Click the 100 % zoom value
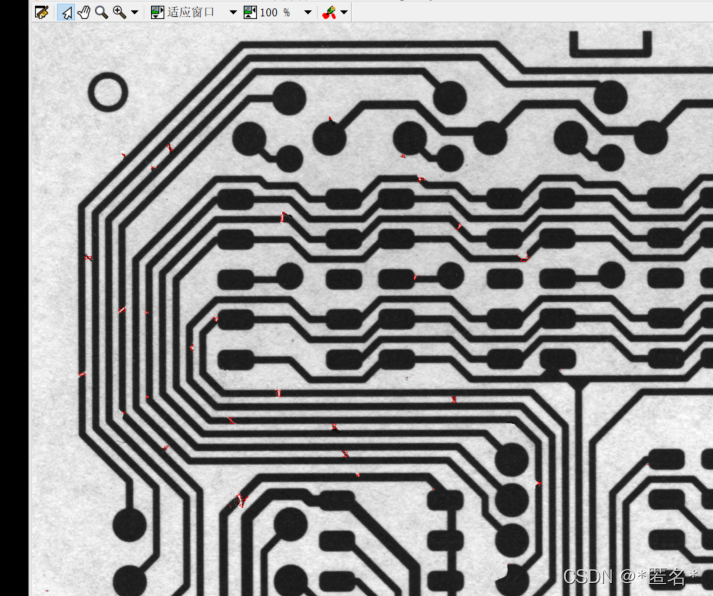The image size is (713, 596). tap(275, 12)
